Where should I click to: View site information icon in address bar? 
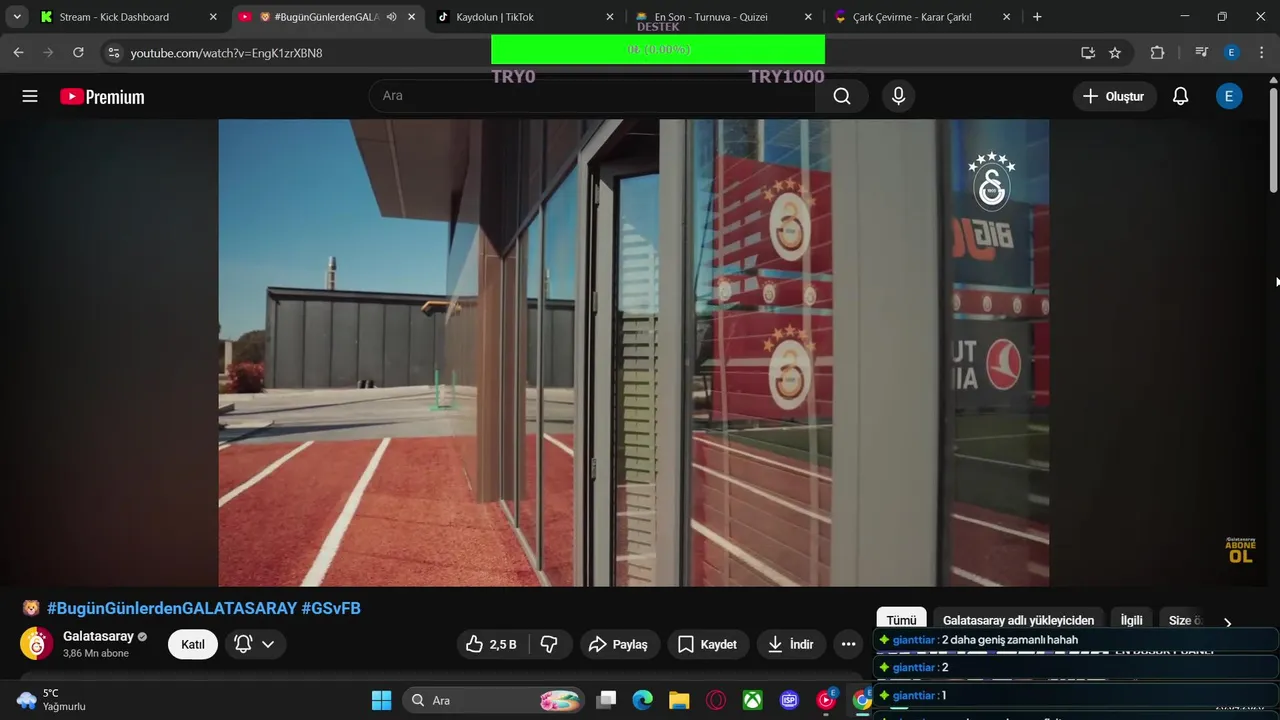[x=113, y=53]
